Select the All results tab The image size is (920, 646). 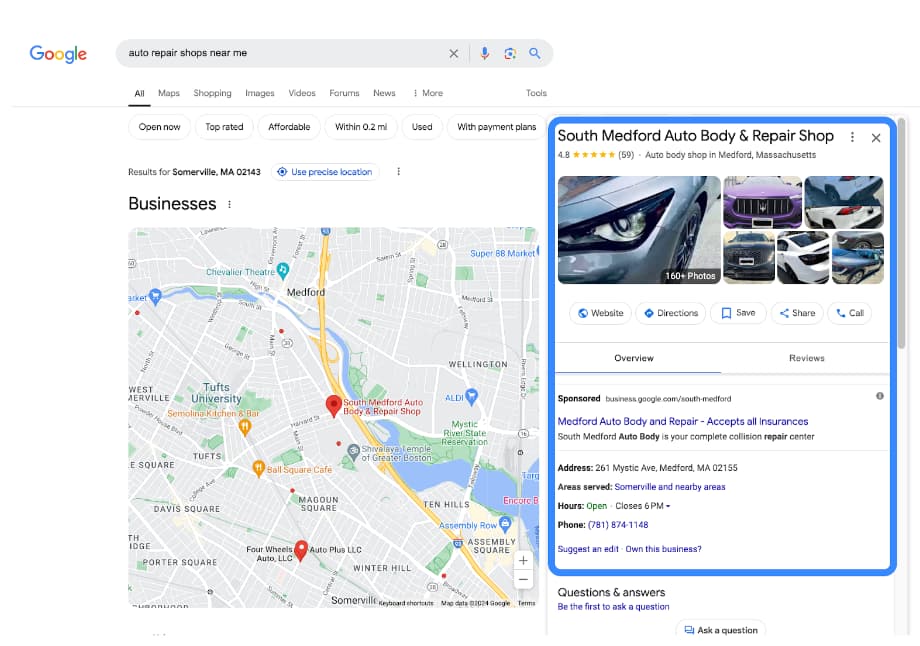pos(139,93)
